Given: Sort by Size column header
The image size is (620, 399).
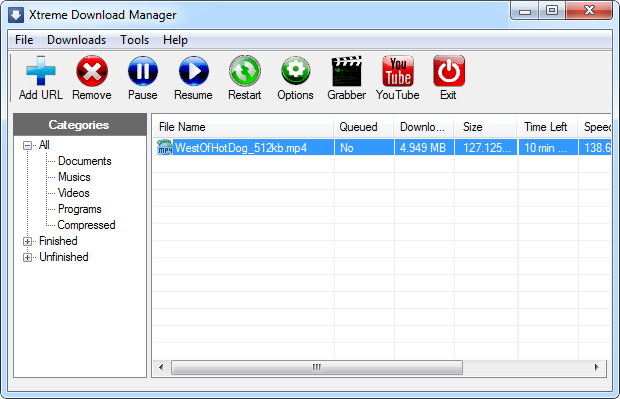Looking at the screenshot, I should click(485, 127).
